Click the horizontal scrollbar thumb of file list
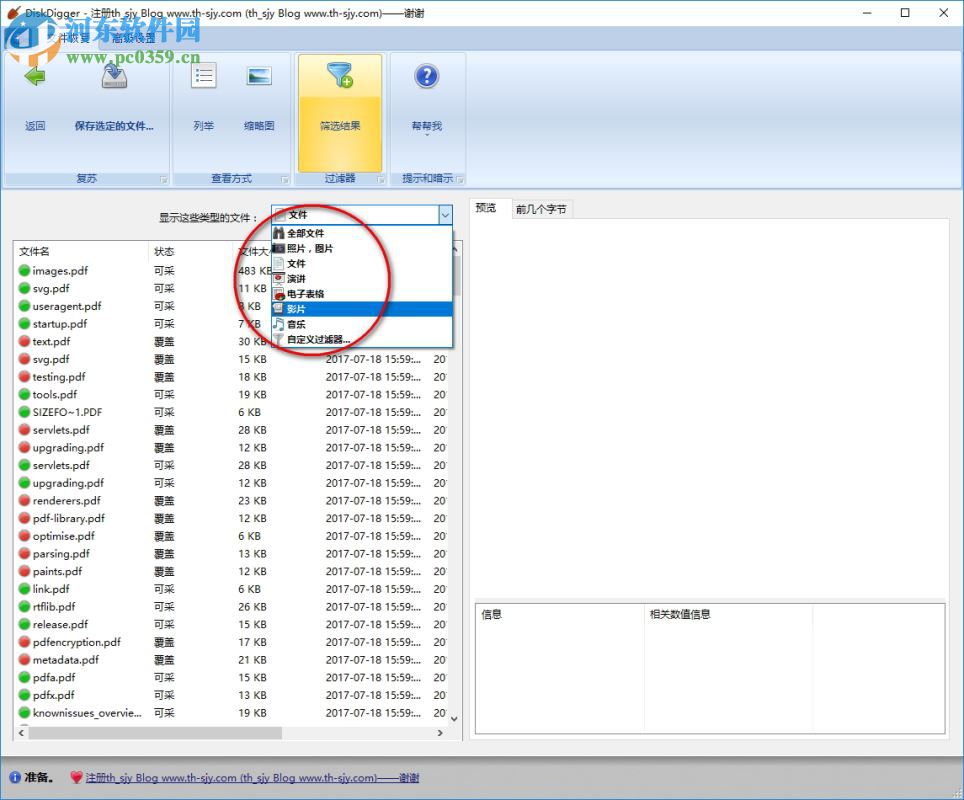The width and height of the screenshot is (964, 800). [x=155, y=733]
